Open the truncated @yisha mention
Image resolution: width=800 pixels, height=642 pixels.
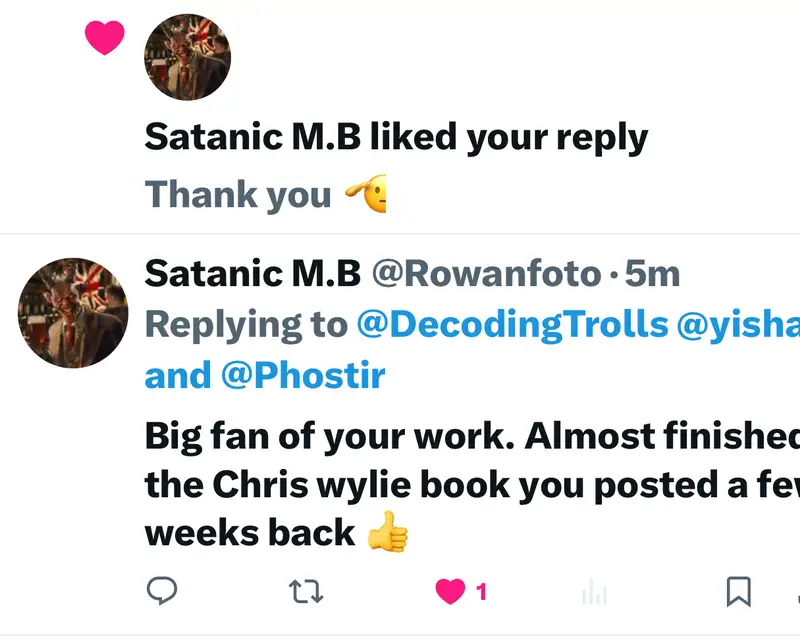pyautogui.click(x=738, y=324)
